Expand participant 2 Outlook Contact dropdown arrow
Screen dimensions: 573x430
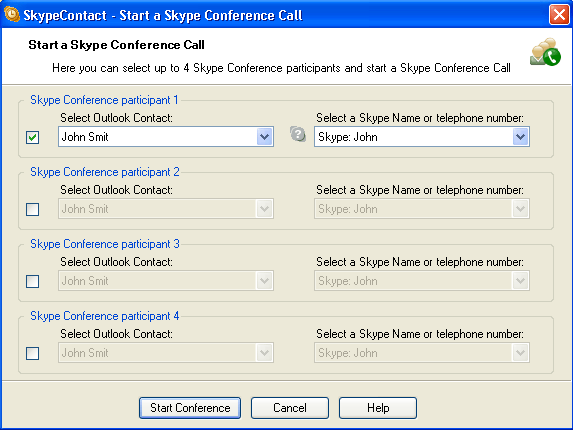[265, 209]
